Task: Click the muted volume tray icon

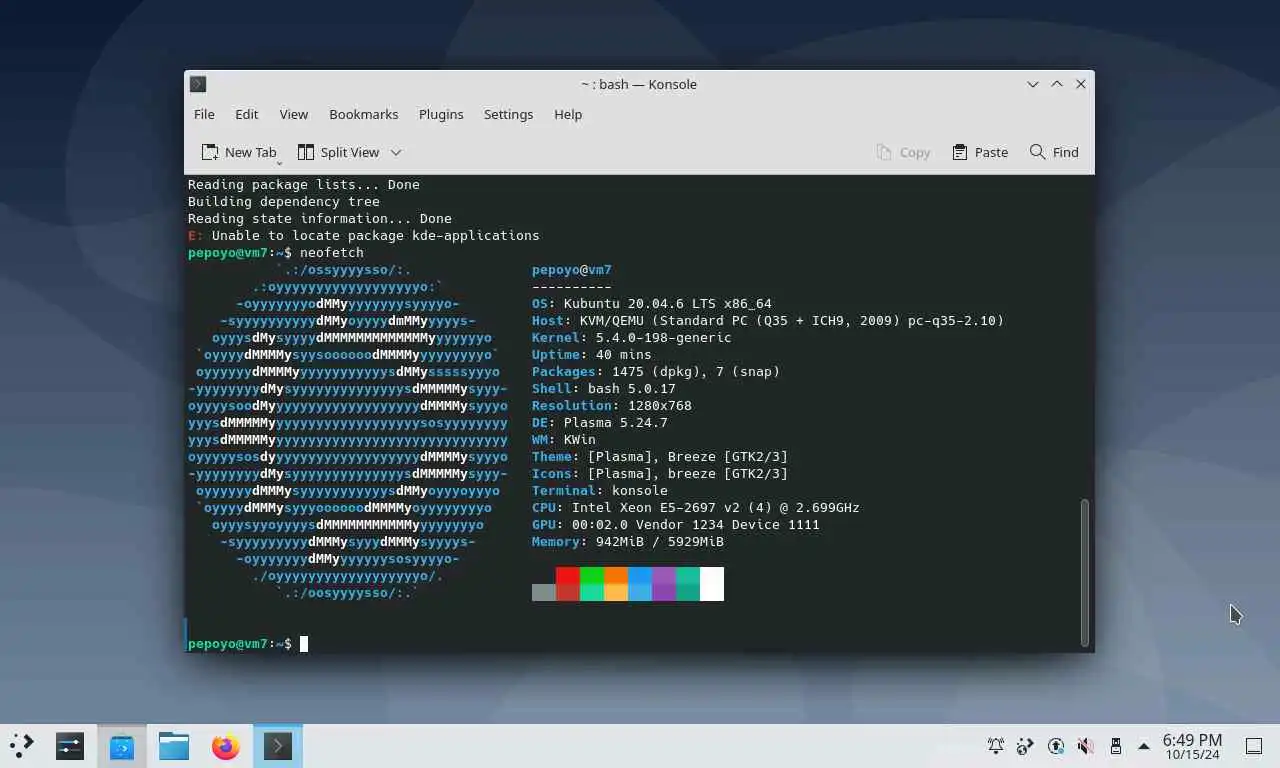Action: [1085, 746]
